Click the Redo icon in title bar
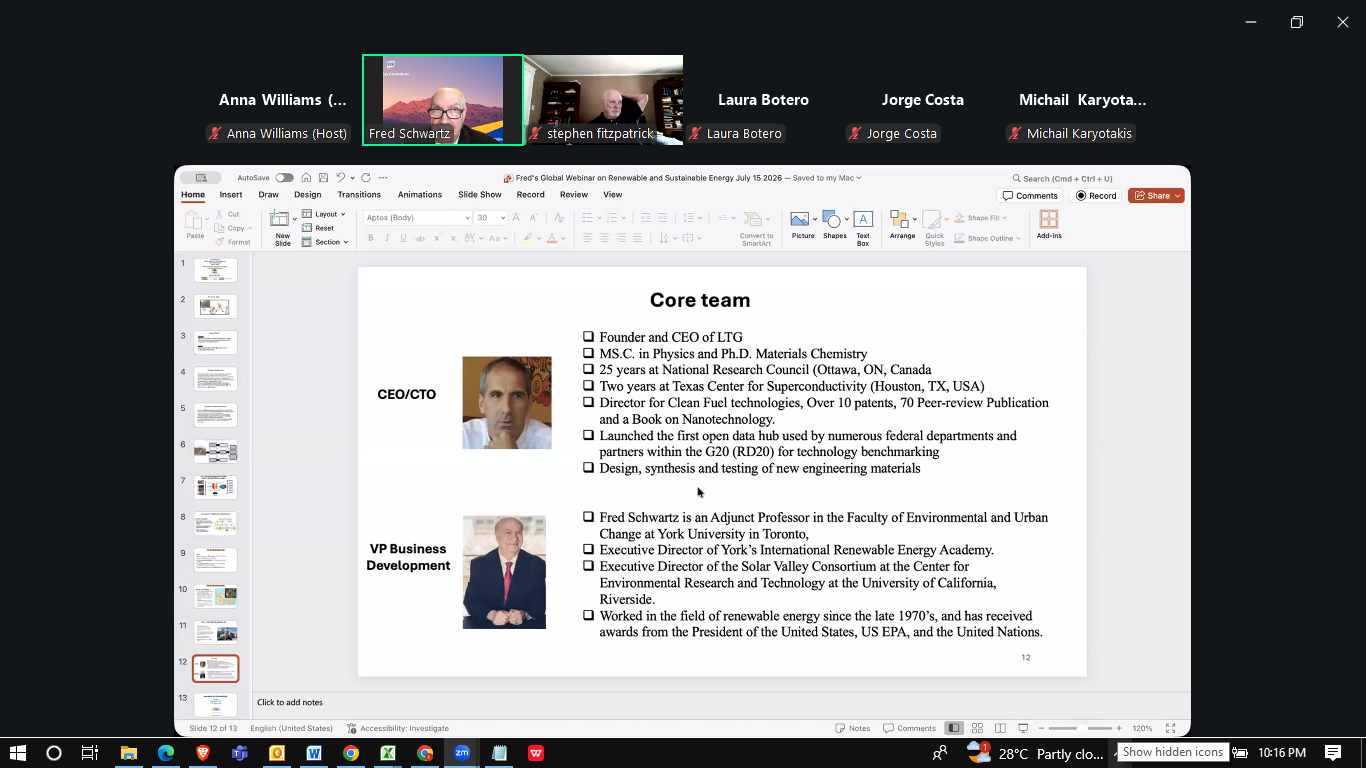This screenshot has width=1366, height=768. [366, 178]
